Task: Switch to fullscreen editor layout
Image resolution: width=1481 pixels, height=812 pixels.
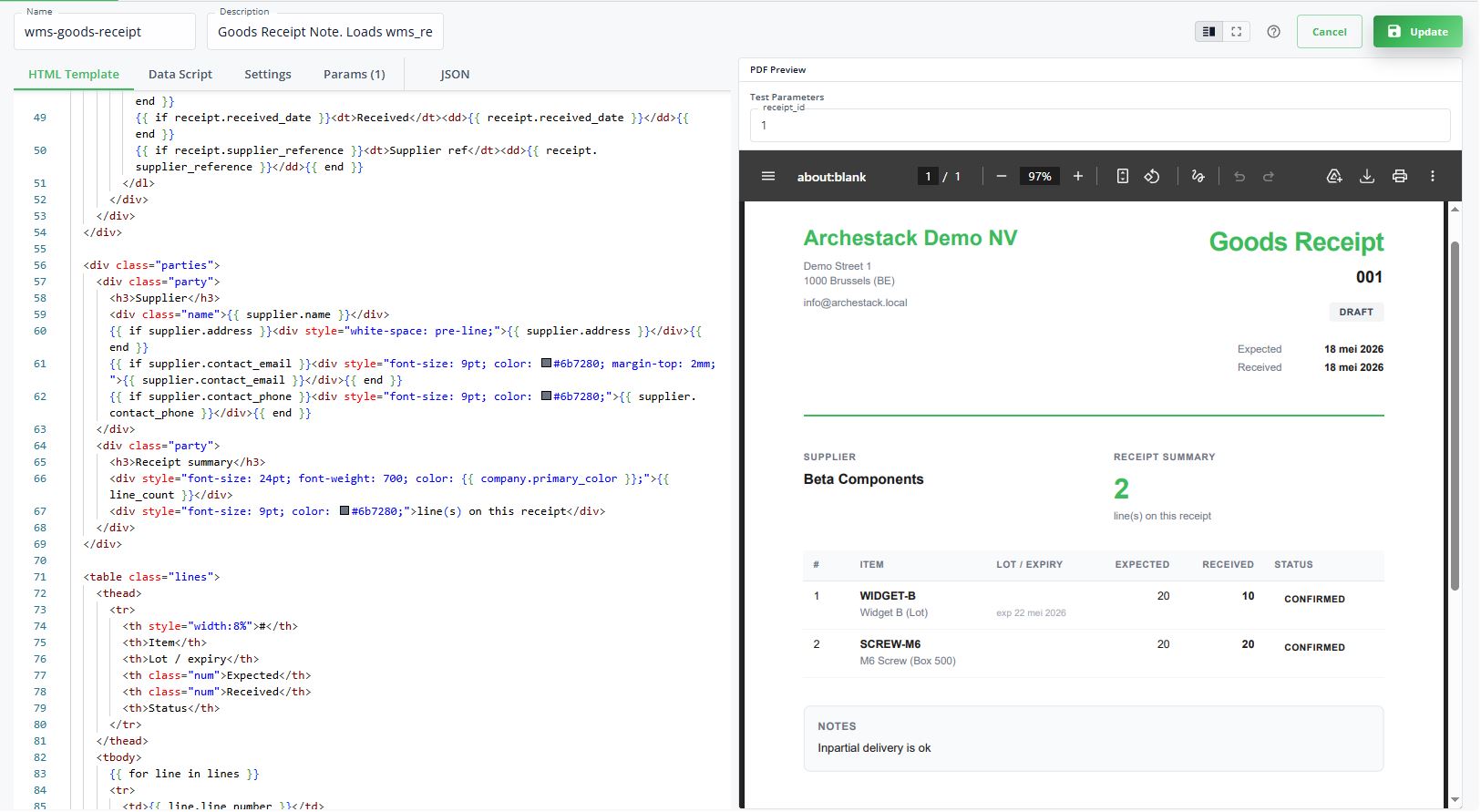Action: point(1236,31)
